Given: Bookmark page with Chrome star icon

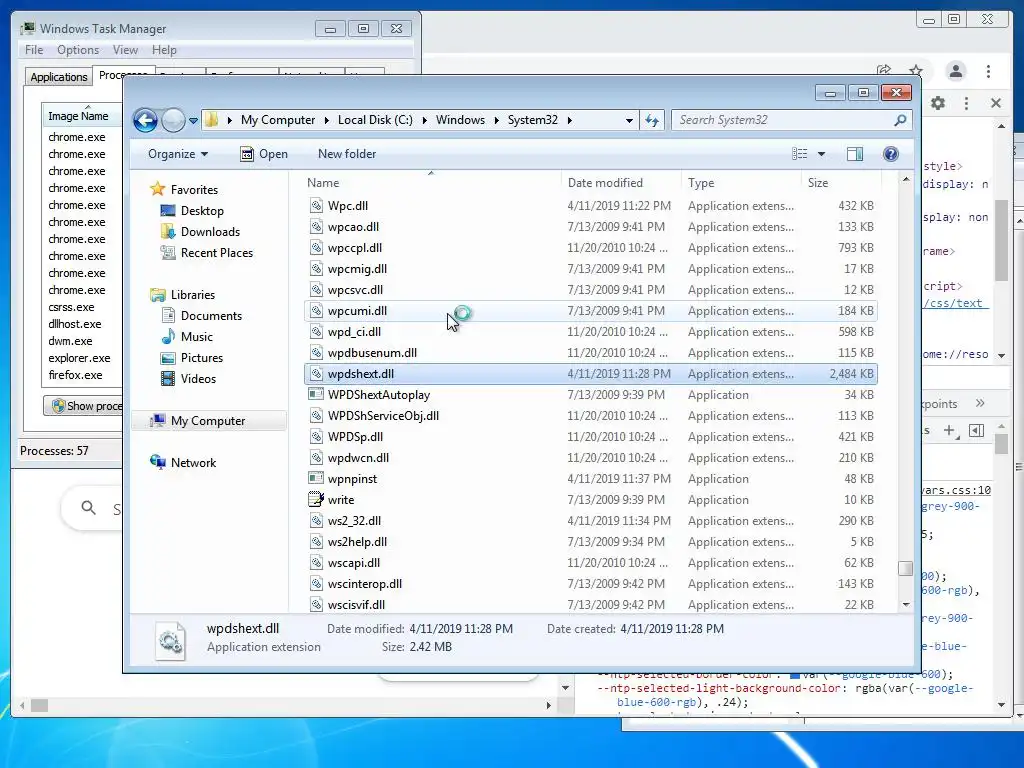Looking at the screenshot, I should 916,71.
